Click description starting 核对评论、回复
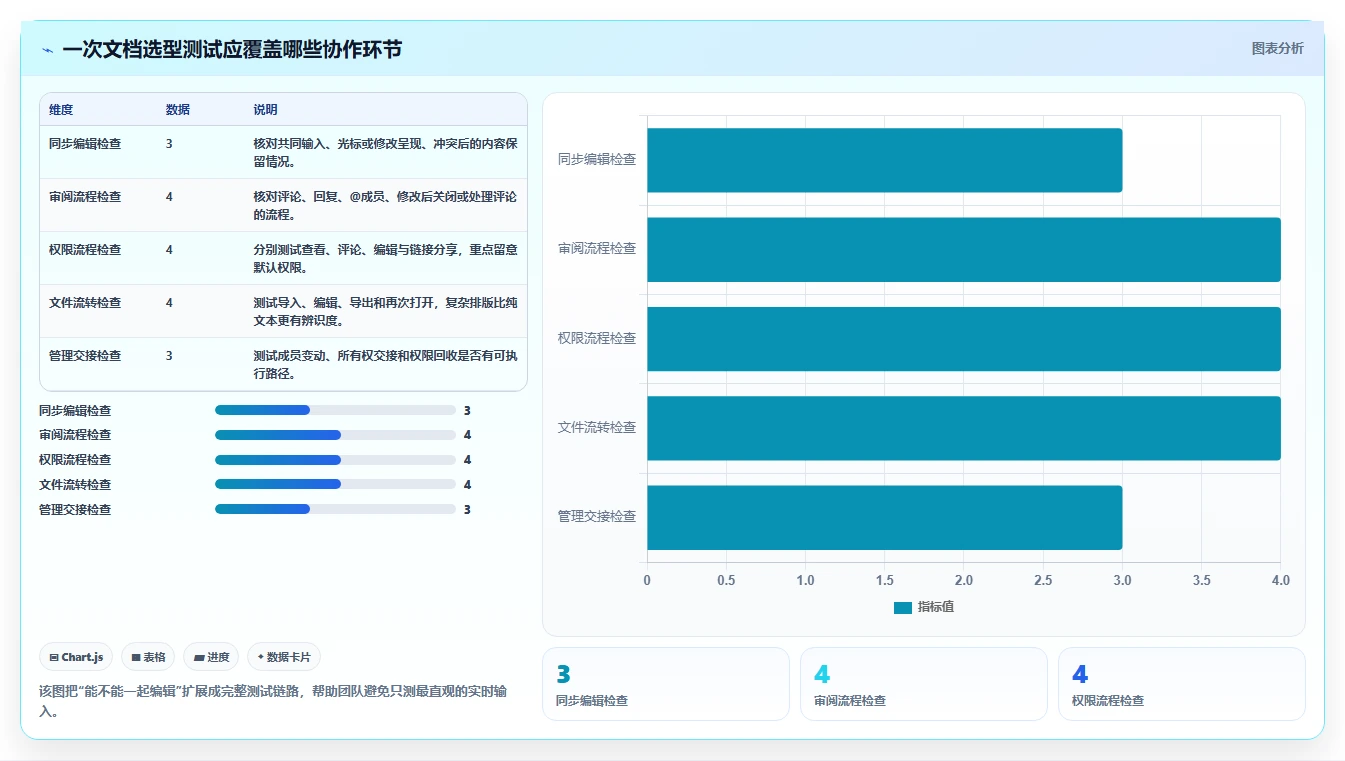1345x761 pixels. point(385,206)
